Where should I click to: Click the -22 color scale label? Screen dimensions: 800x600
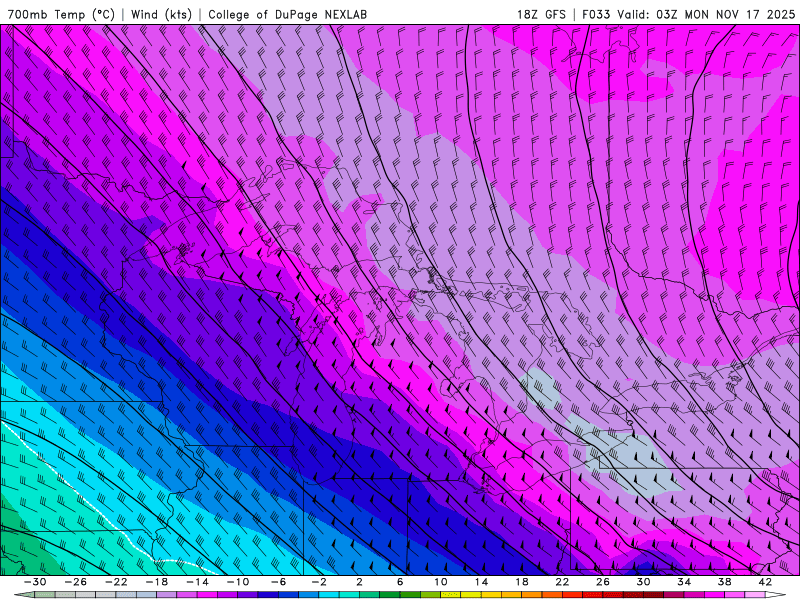point(116,582)
